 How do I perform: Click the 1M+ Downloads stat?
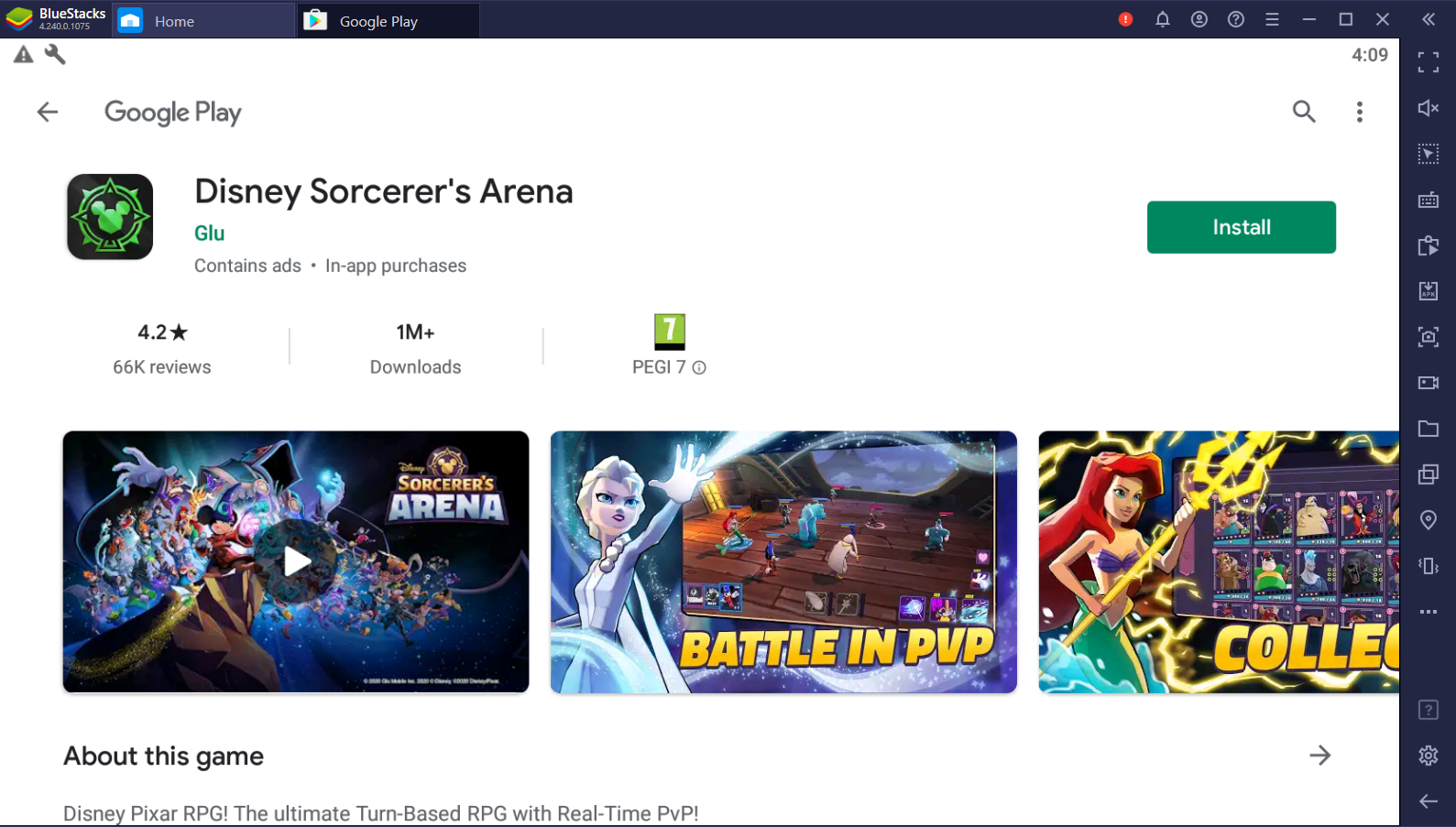point(416,349)
